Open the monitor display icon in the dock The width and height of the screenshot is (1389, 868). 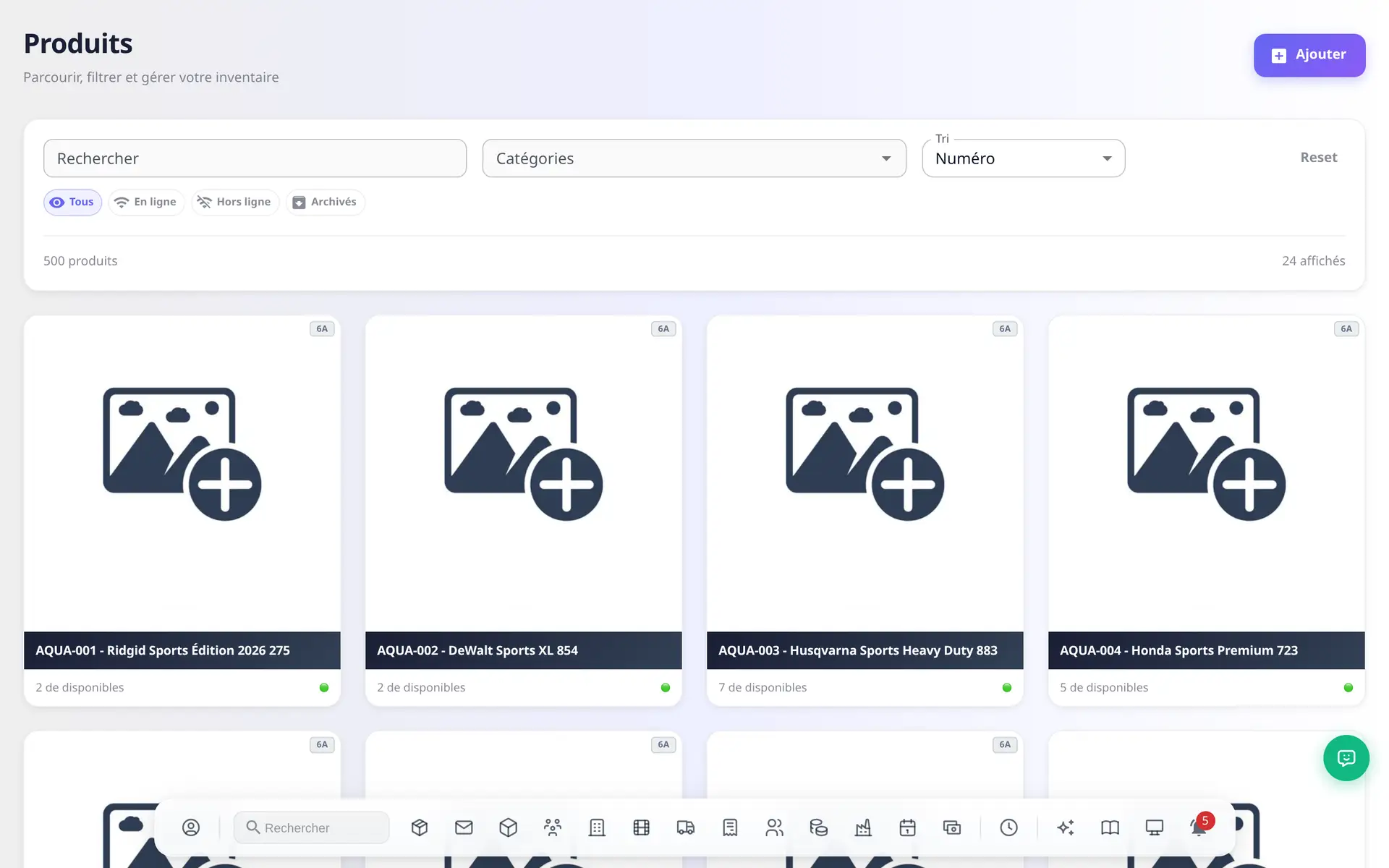[1155, 827]
